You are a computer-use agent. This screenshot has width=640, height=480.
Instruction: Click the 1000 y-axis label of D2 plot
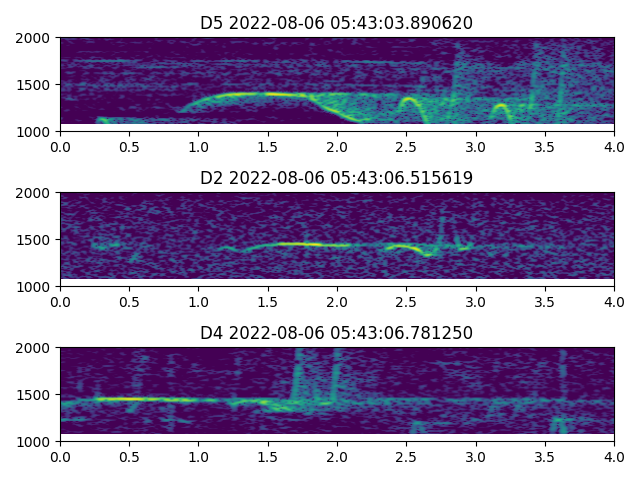click(35, 286)
